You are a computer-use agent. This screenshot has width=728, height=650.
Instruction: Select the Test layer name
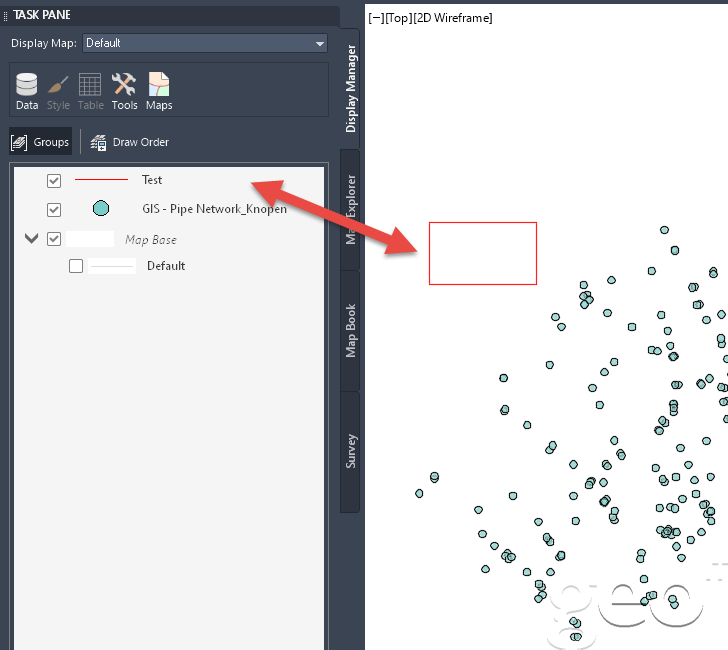click(152, 180)
